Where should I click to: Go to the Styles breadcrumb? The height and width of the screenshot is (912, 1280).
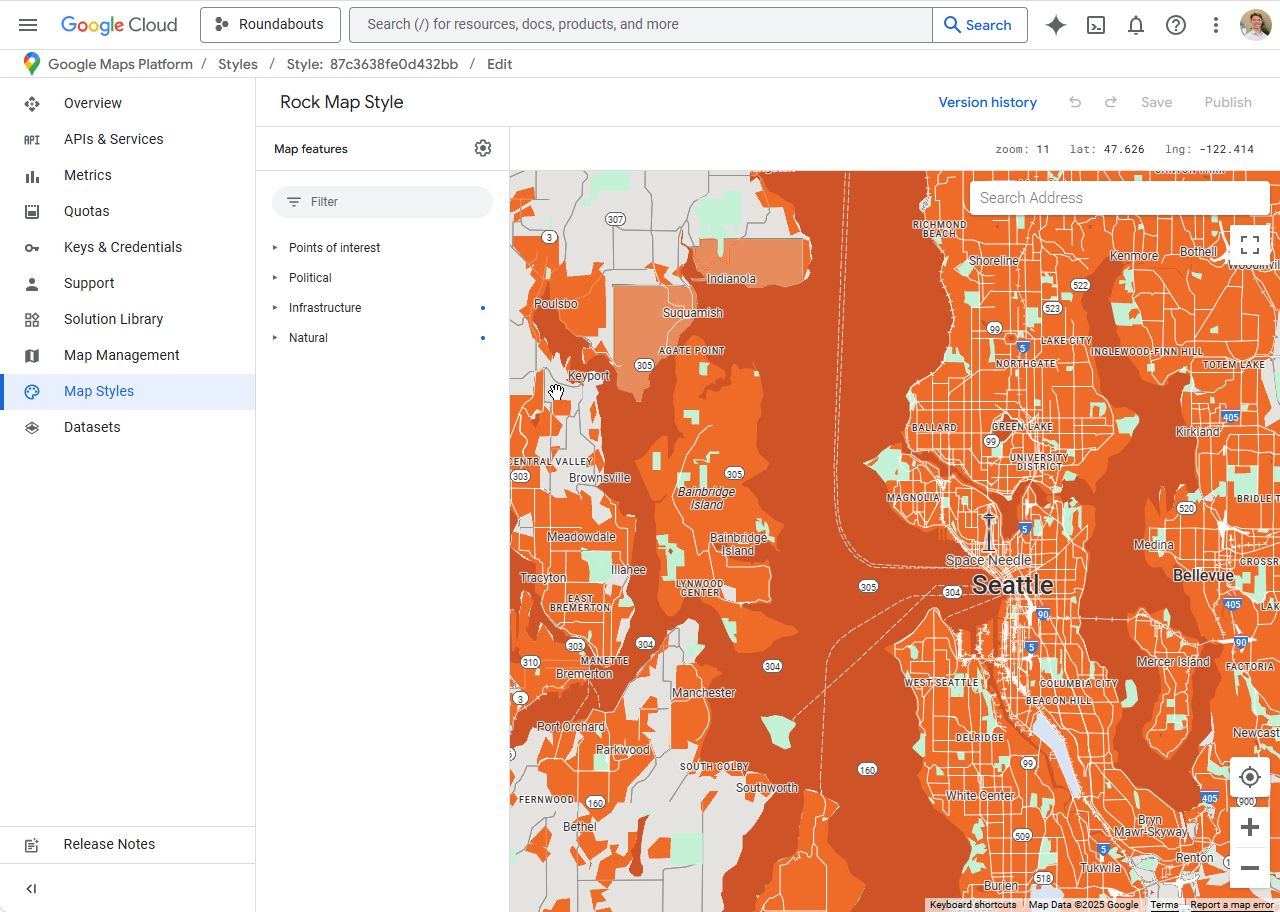pos(238,64)
